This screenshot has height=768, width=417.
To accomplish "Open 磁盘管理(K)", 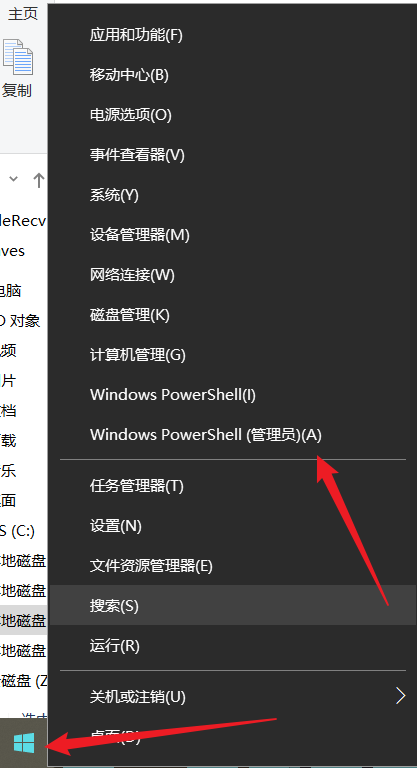I will (x=233, y=315).
